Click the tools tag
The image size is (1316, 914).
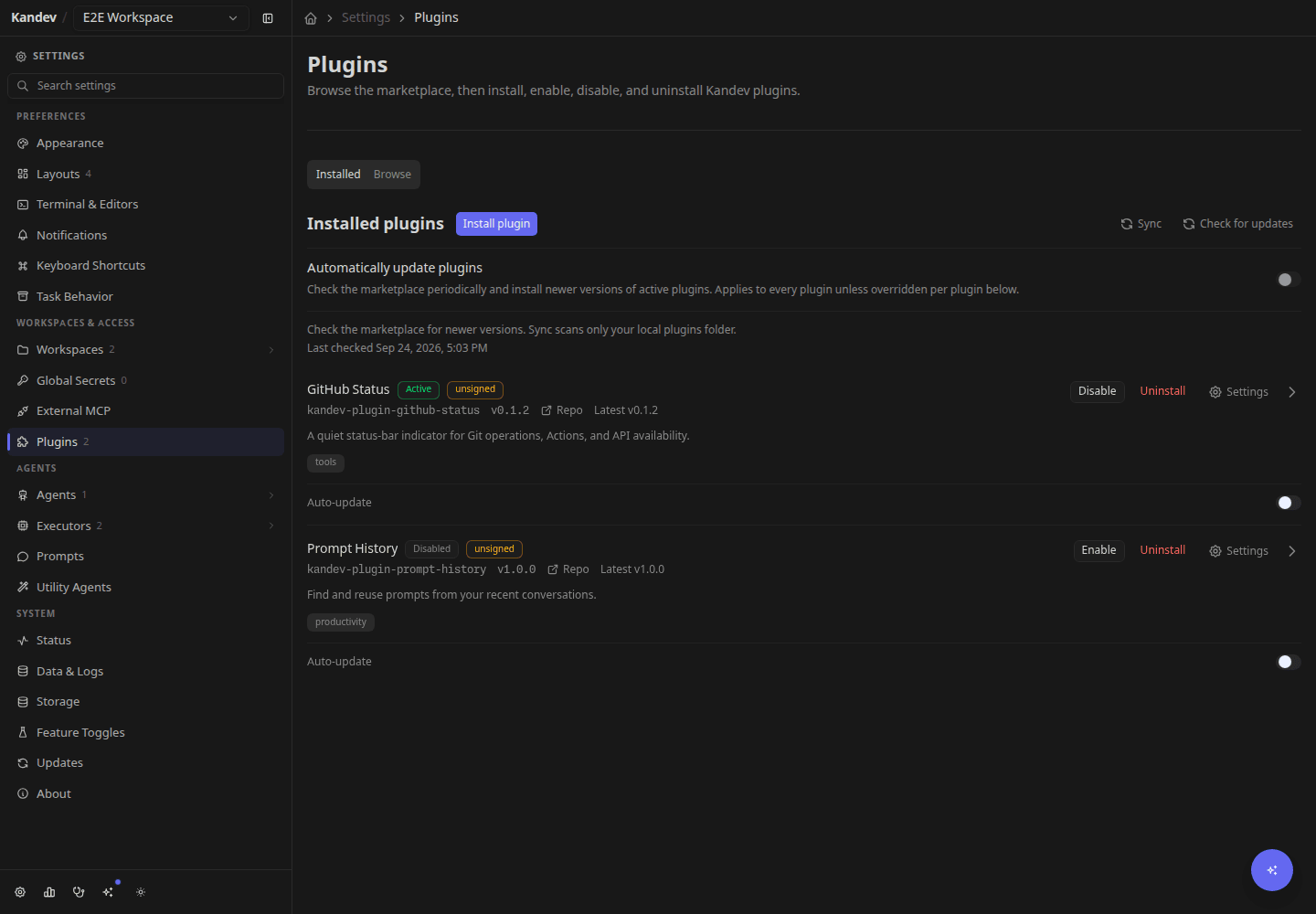[x=325, y=462]
